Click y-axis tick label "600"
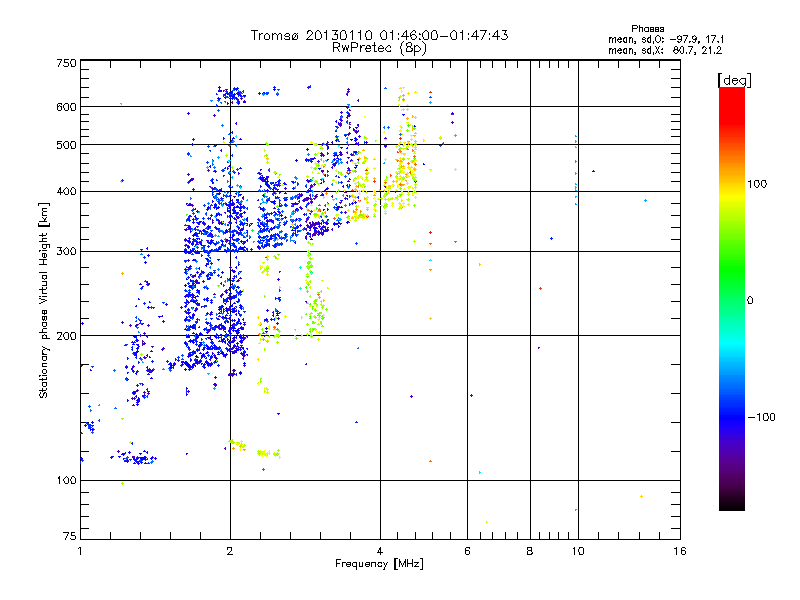 click(67, 107)
